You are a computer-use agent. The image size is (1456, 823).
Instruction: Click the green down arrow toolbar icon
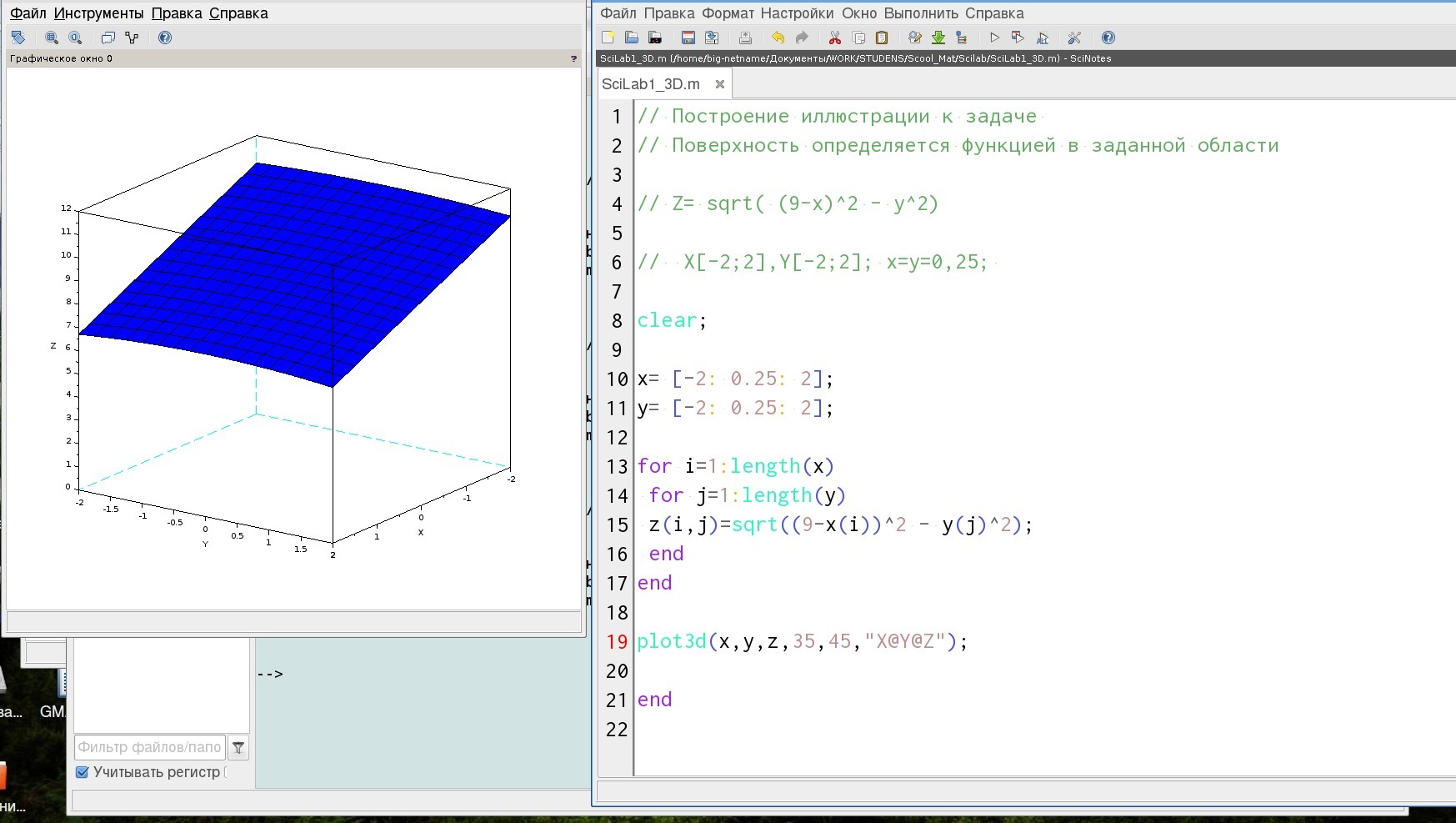tap(938, 38)
